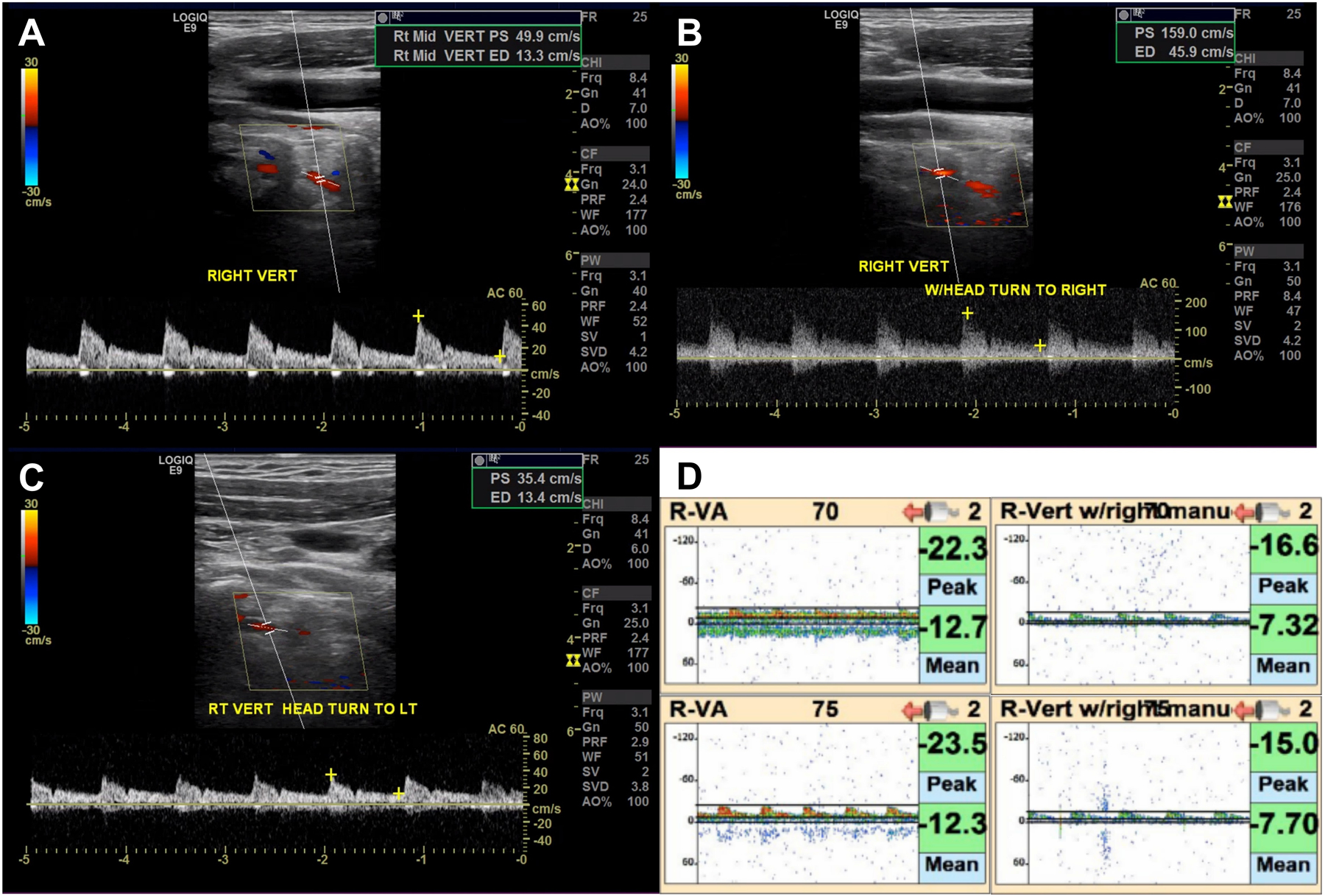Click the focus hourglass marker beside Gn 24.0
This screenshot has width=1325, height=896.
pyautogui.click(x=571, y=185)
